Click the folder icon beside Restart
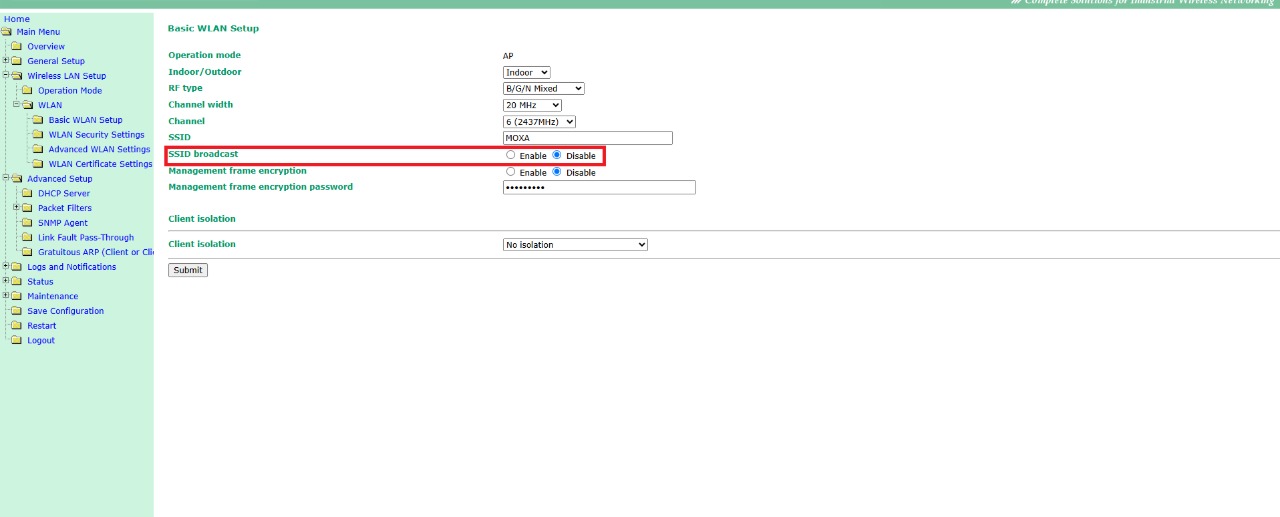This screenshot has width=1280, height=517. tap(16, 326)
